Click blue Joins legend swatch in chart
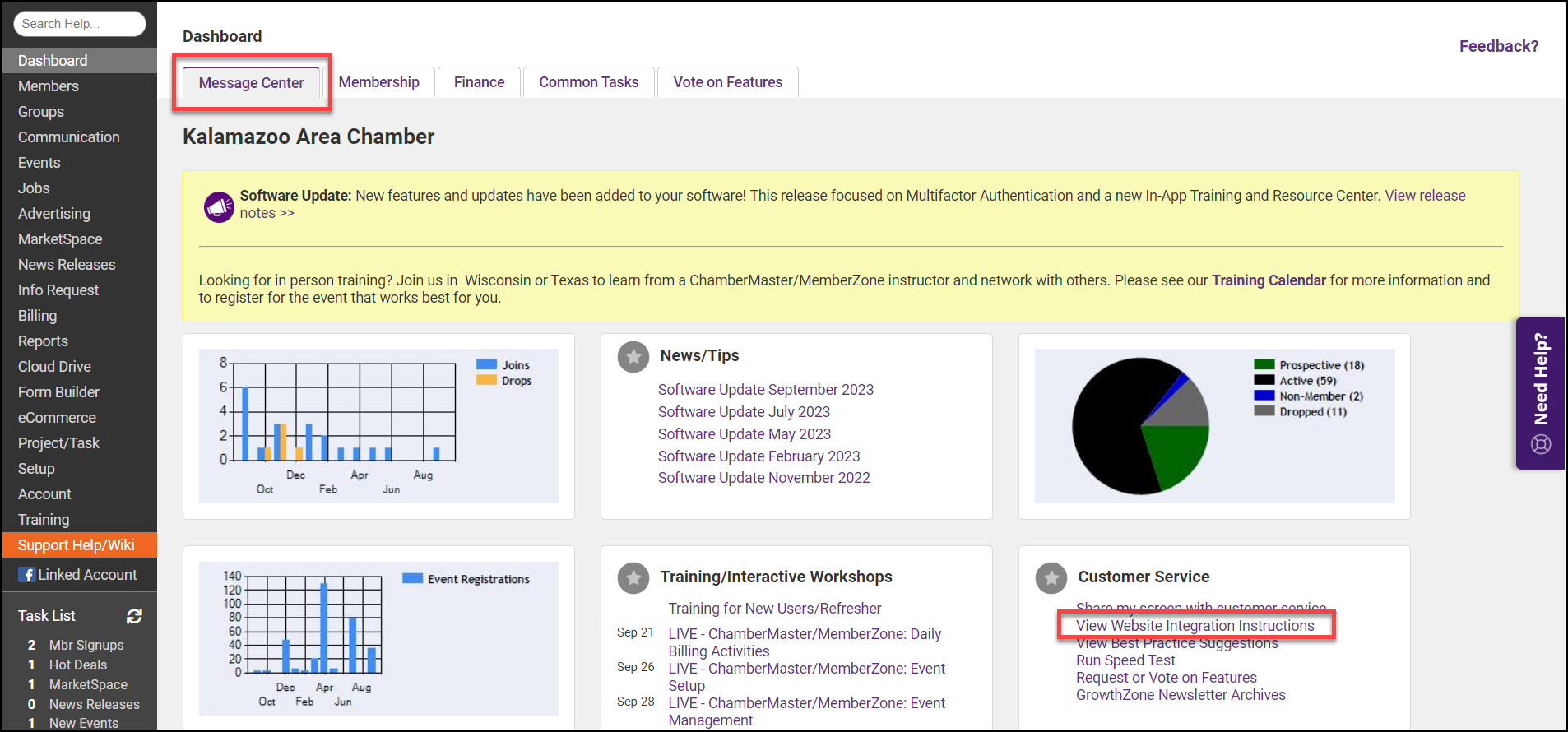 coord(486,364)
